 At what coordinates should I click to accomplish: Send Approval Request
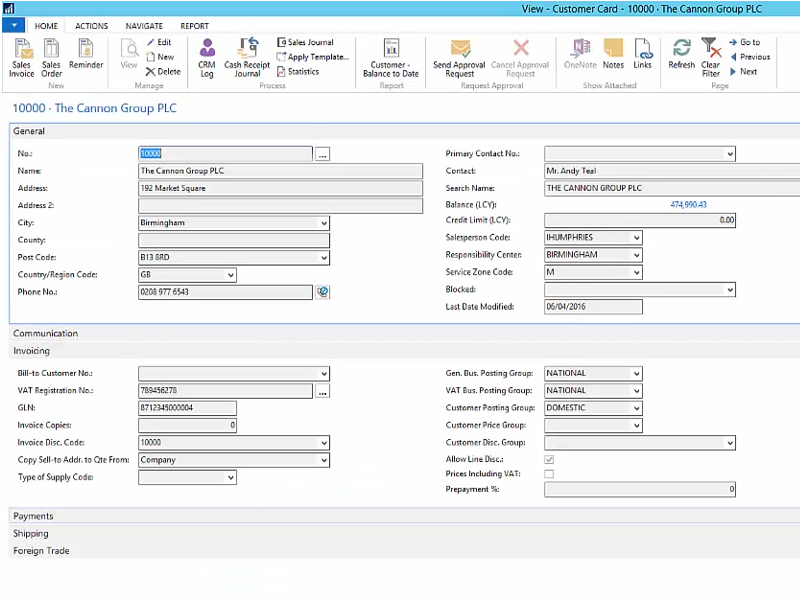[459, 58]
